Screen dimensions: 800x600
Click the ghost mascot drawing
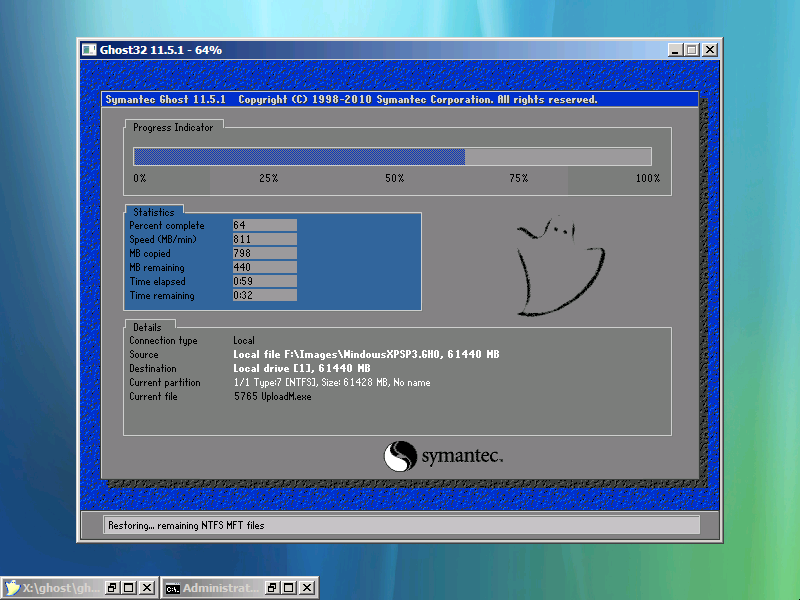tap(560, 265)
